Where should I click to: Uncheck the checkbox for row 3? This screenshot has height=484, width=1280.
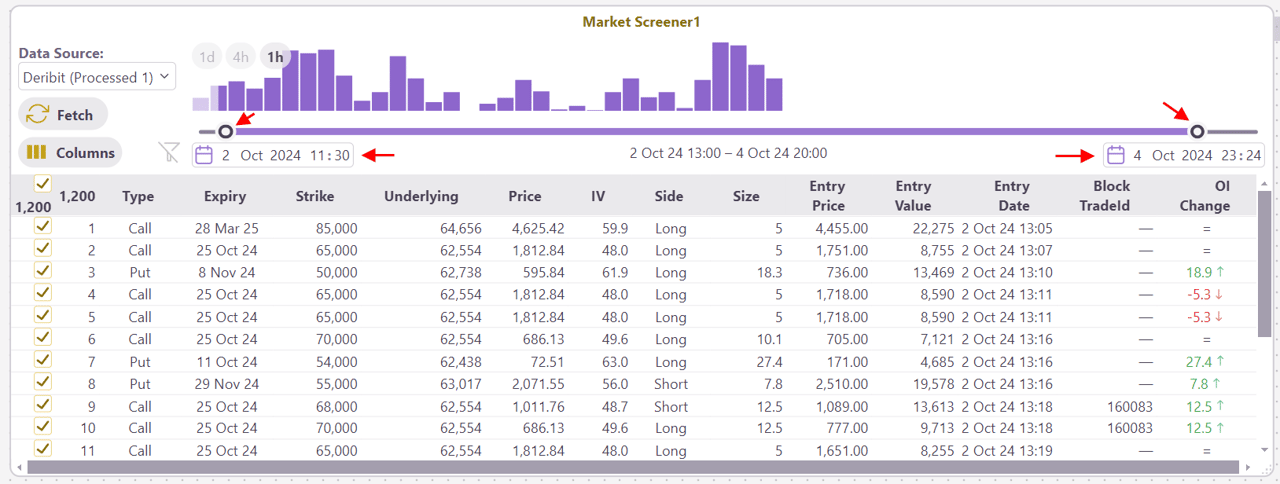tap(42, 271)
